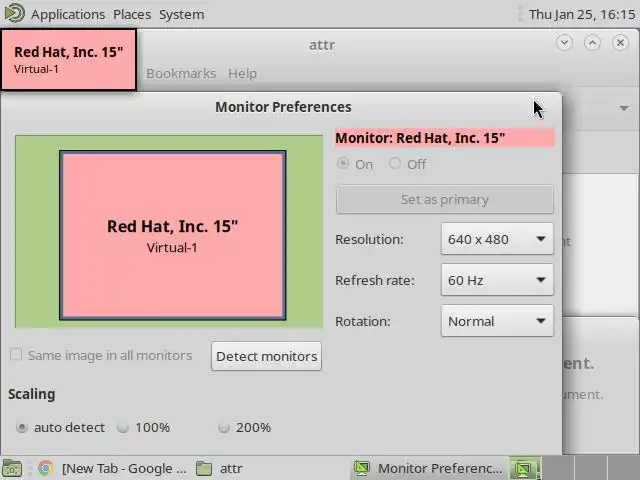Minimize the attr file manager window

coord(564,42)
